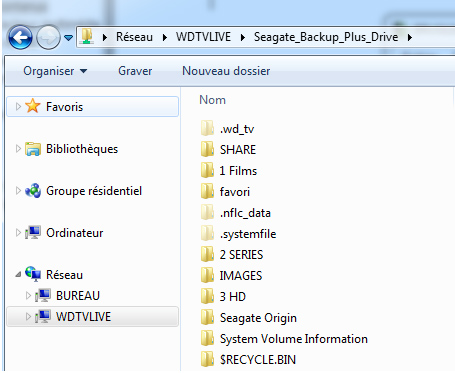This screenshot has width=455, height=373.
Task: Open dropdown arrow after Réseau breadcrumb
Action: point(165,37)
